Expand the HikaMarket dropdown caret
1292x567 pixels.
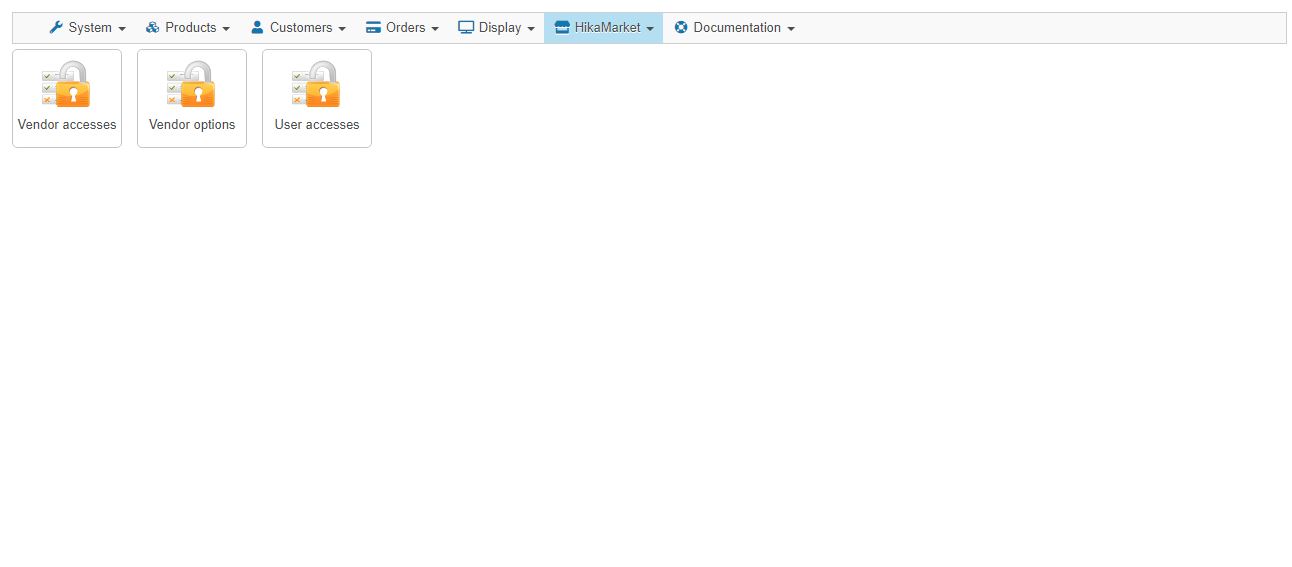pos(650,29)
